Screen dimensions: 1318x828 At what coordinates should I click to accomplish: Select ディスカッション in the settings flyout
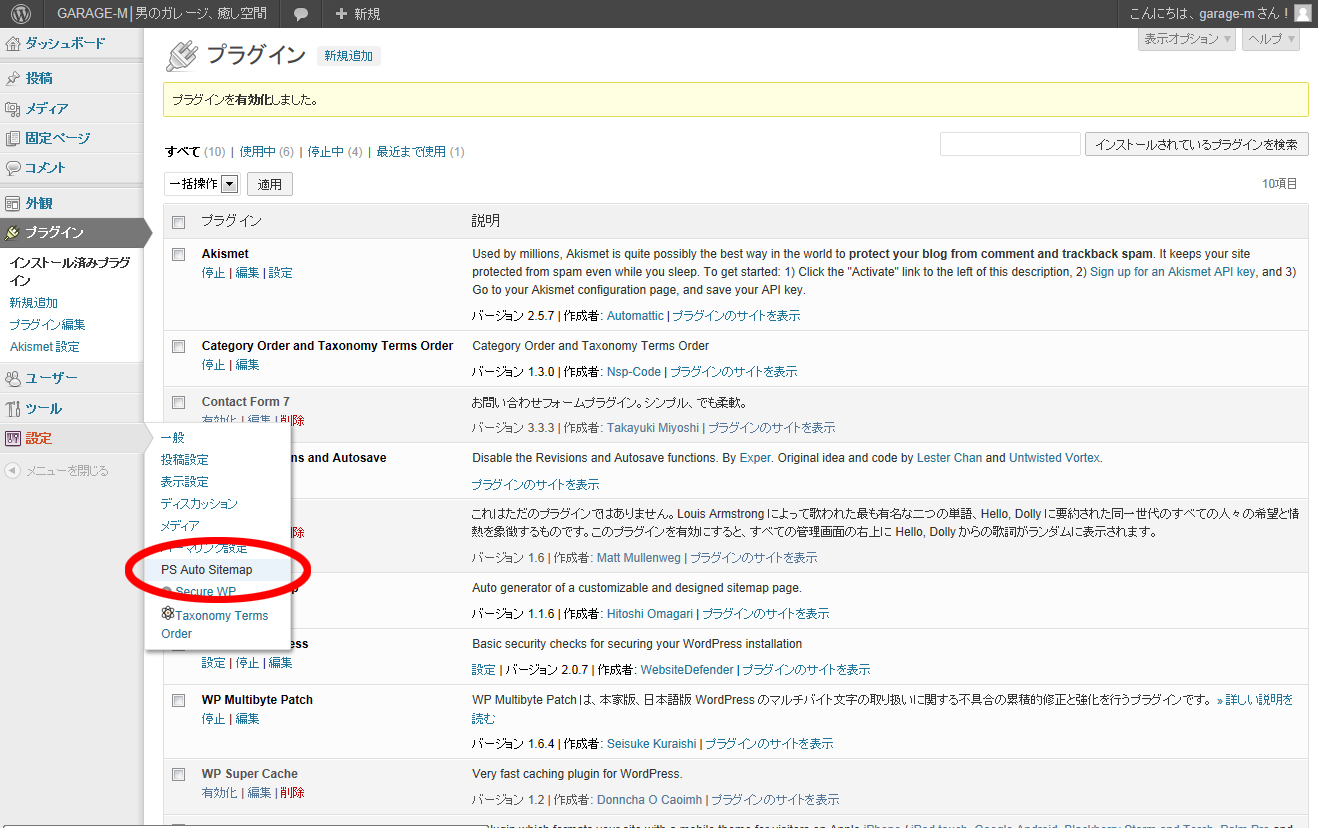pos(199,503)
